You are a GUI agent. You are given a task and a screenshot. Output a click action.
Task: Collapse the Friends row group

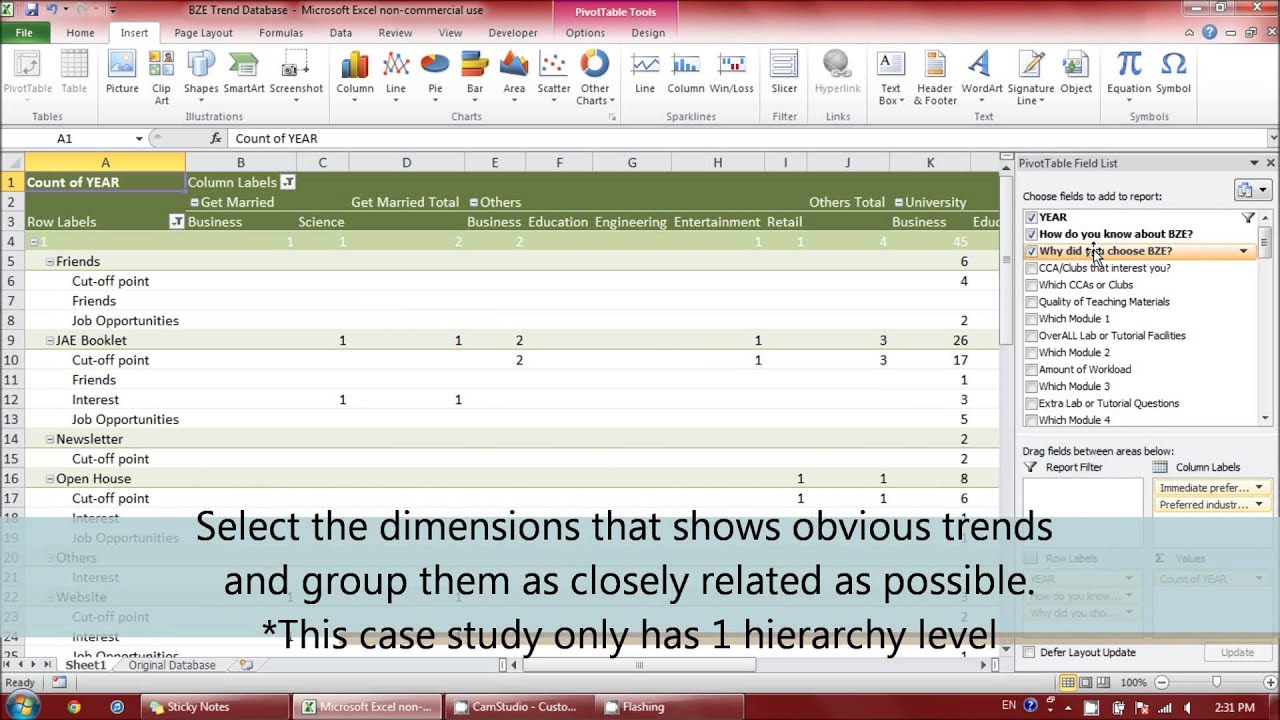(49, 261)
